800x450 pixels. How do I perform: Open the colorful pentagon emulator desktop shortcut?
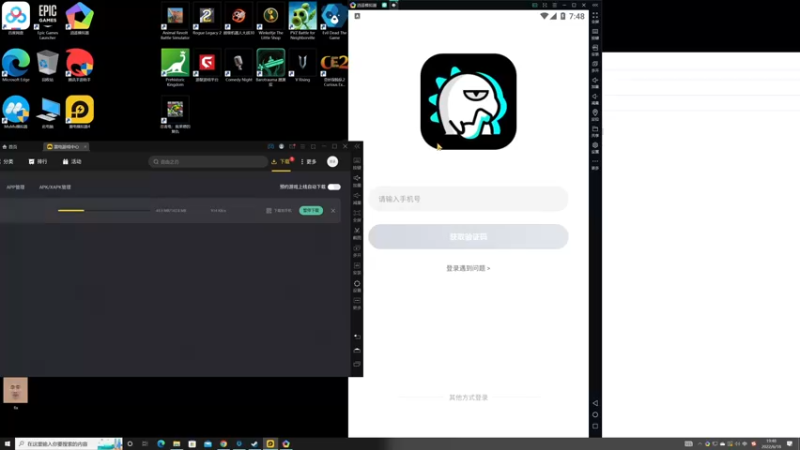tap(80, 19)
